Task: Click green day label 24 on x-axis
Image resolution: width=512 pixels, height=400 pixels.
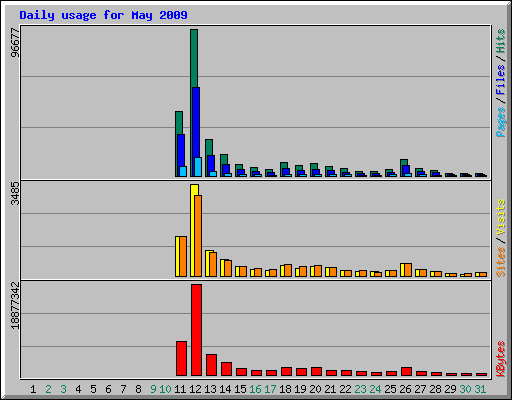Action: [375, 389]
